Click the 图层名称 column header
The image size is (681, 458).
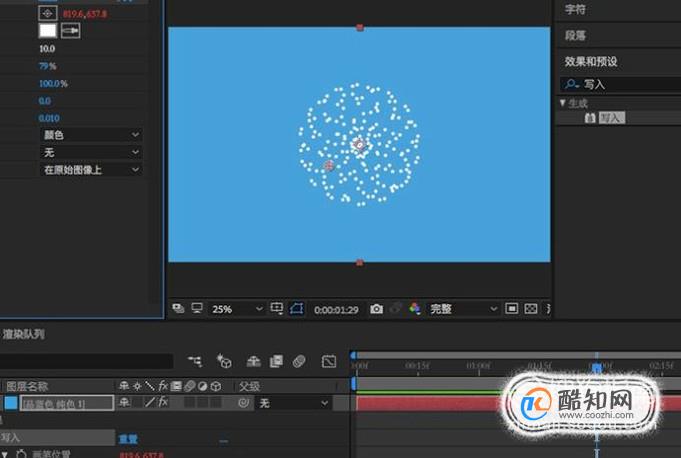[x=27, y=386]
